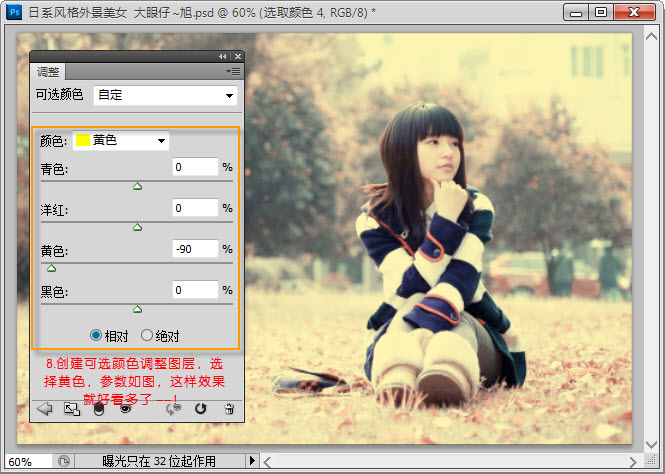Click the 黄色 input field showing -90
Viewport: 665px width, 474px height.
[196, 249]
